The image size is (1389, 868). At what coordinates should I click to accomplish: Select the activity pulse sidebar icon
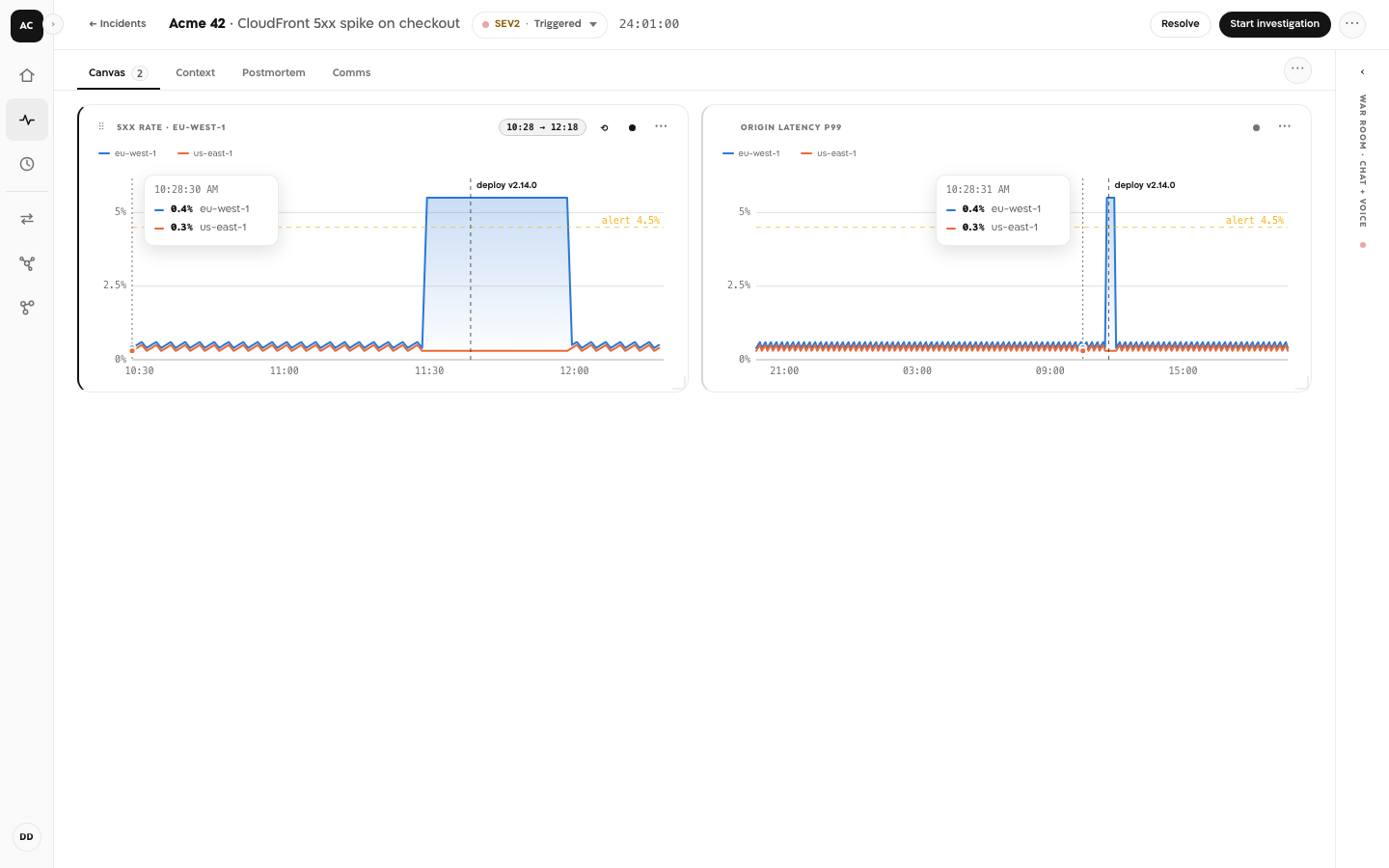[x=27, y=120]
